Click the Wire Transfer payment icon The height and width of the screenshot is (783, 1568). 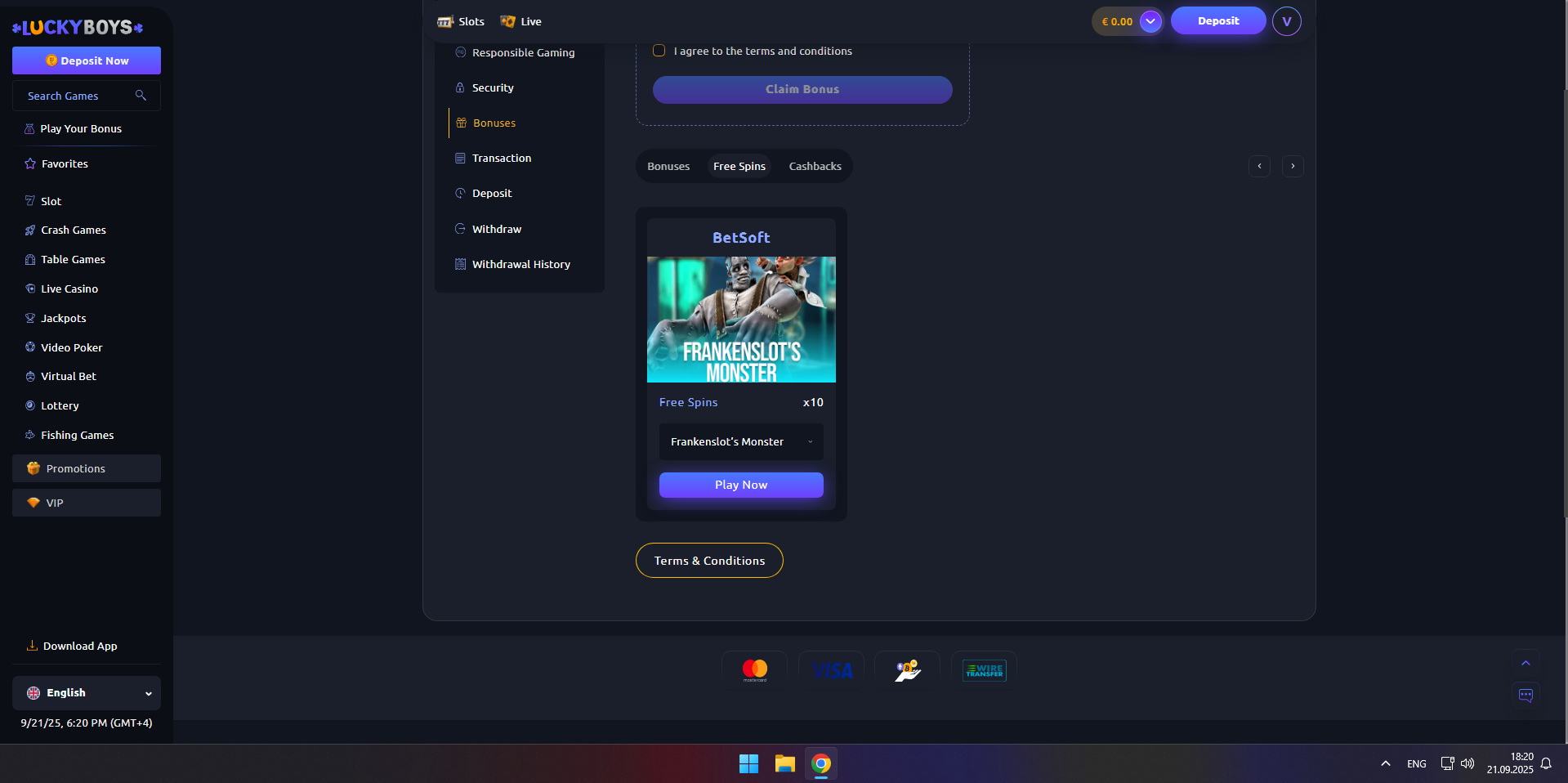coord(984,670)
